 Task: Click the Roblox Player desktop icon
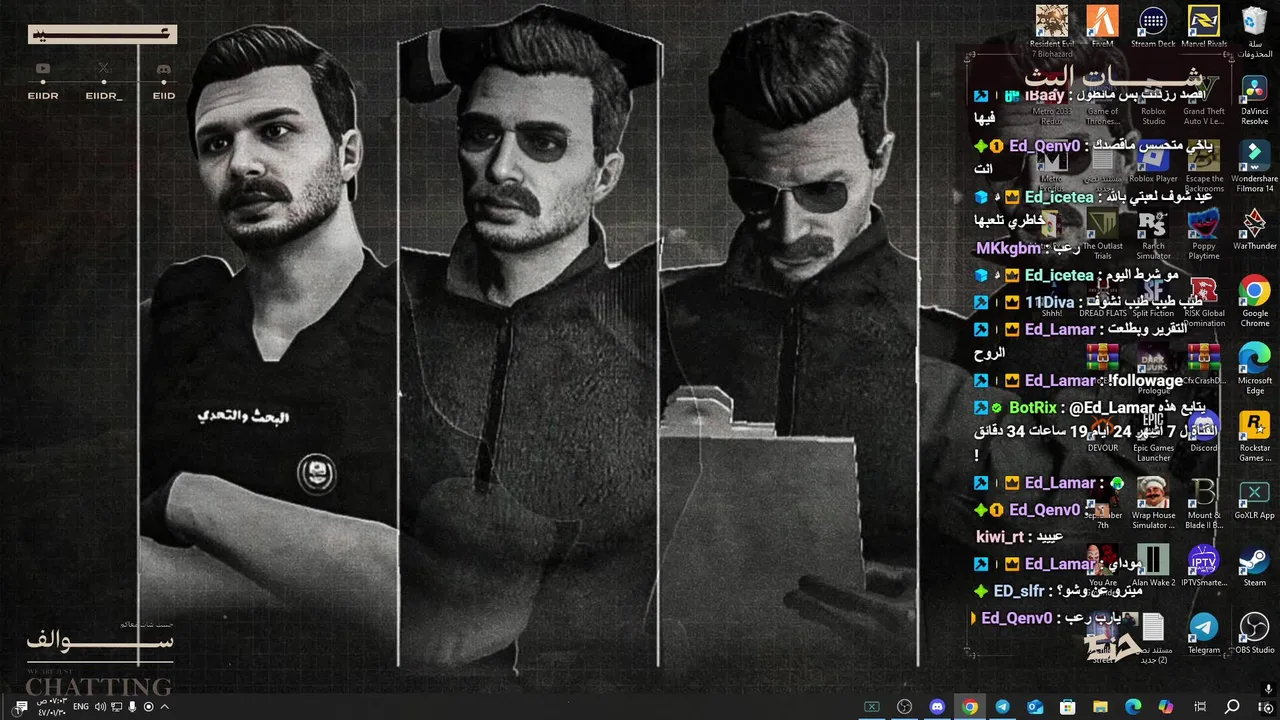[x=1153, y=162]
